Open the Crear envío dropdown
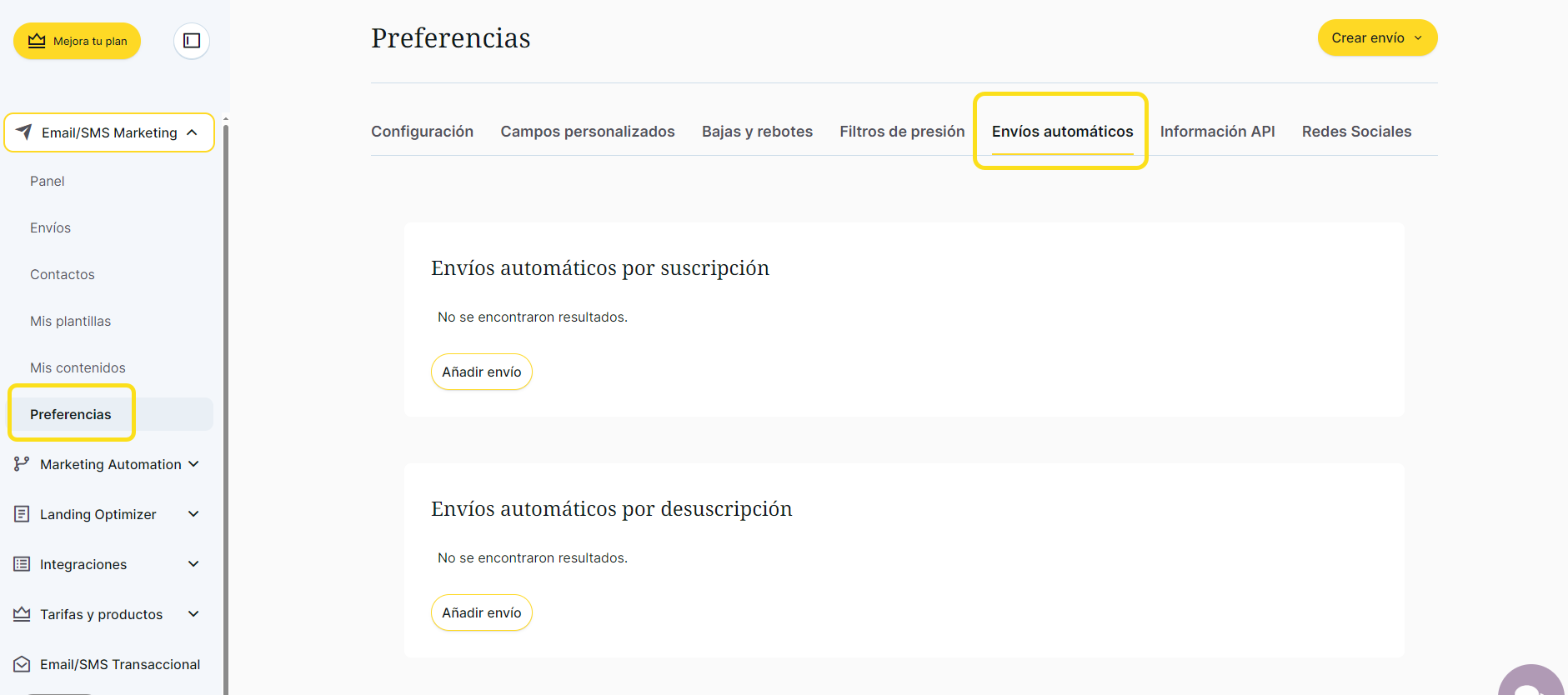The height and width of the screenshot is (695, 1568). 1377,38
